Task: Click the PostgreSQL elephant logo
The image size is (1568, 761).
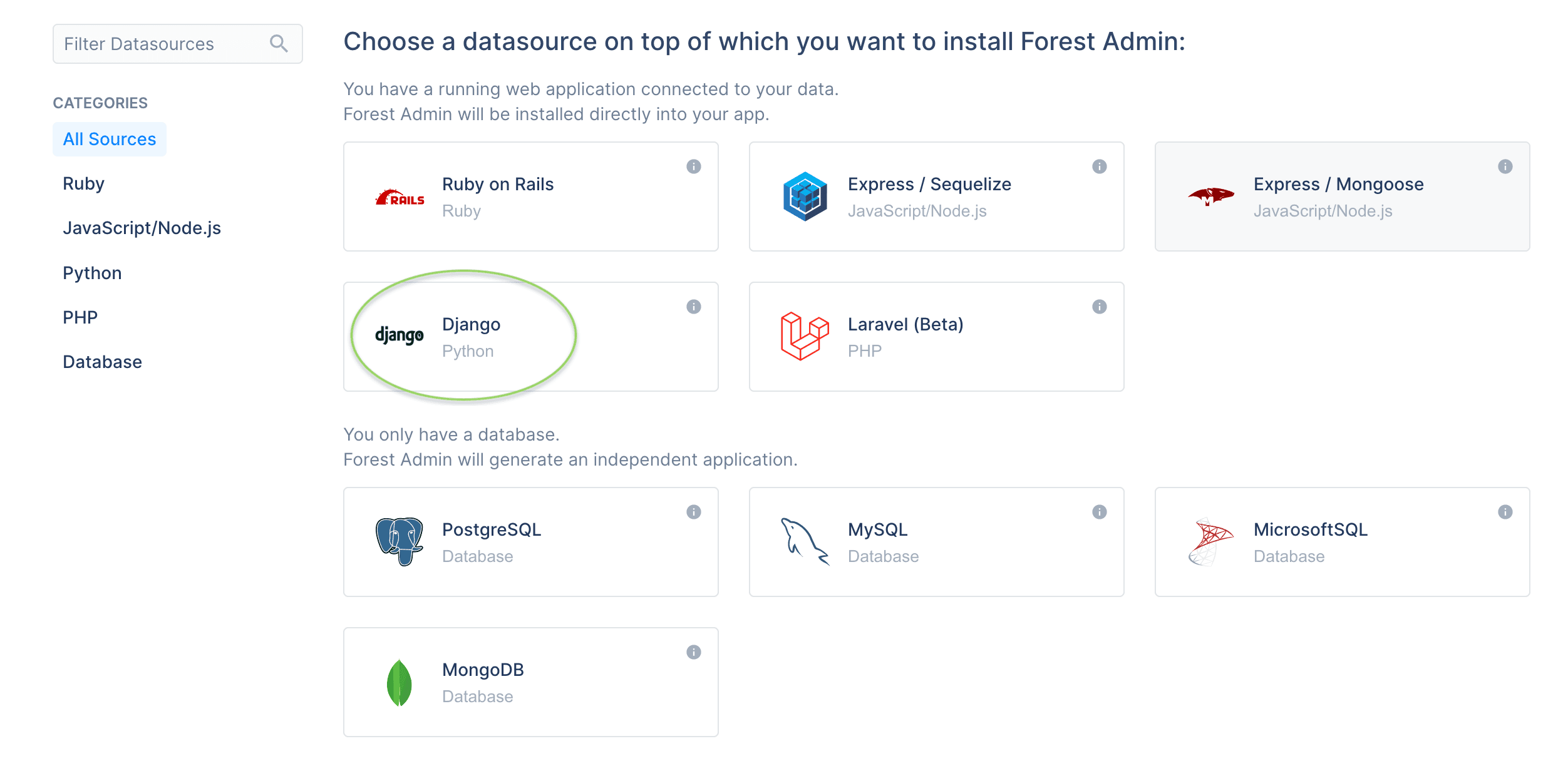Action: (400, 542)
